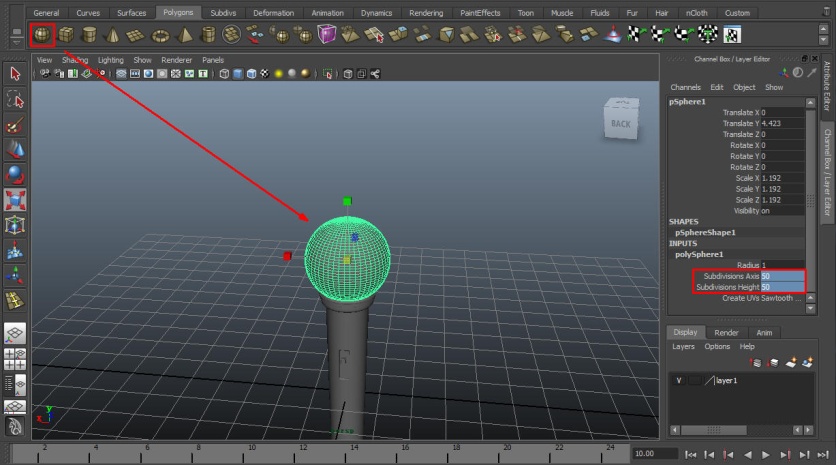The width and height of the screenshot is (836, 465).
Task: Activate the Rotate tool
Action: pos(15,175)
